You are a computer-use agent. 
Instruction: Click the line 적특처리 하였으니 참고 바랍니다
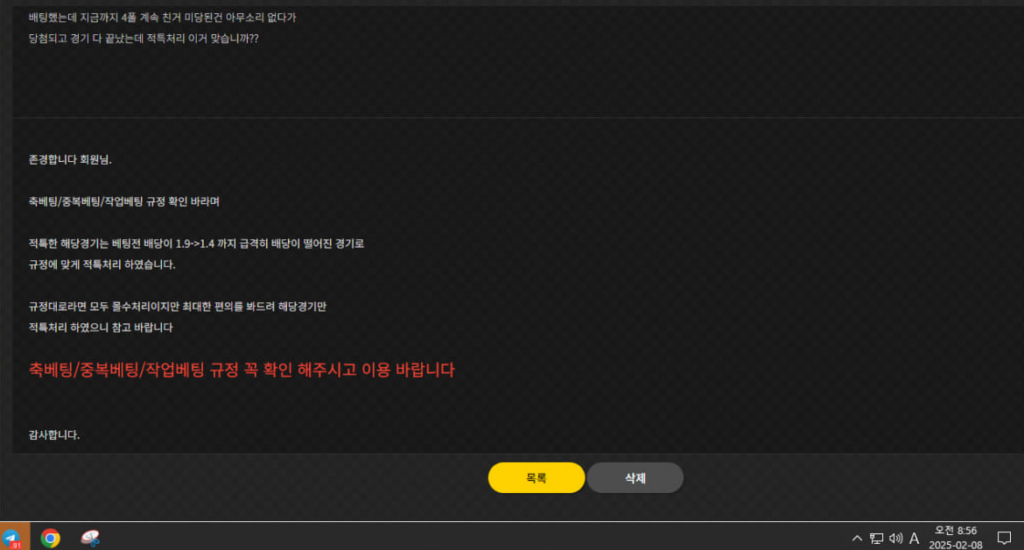tap(101, 327)
